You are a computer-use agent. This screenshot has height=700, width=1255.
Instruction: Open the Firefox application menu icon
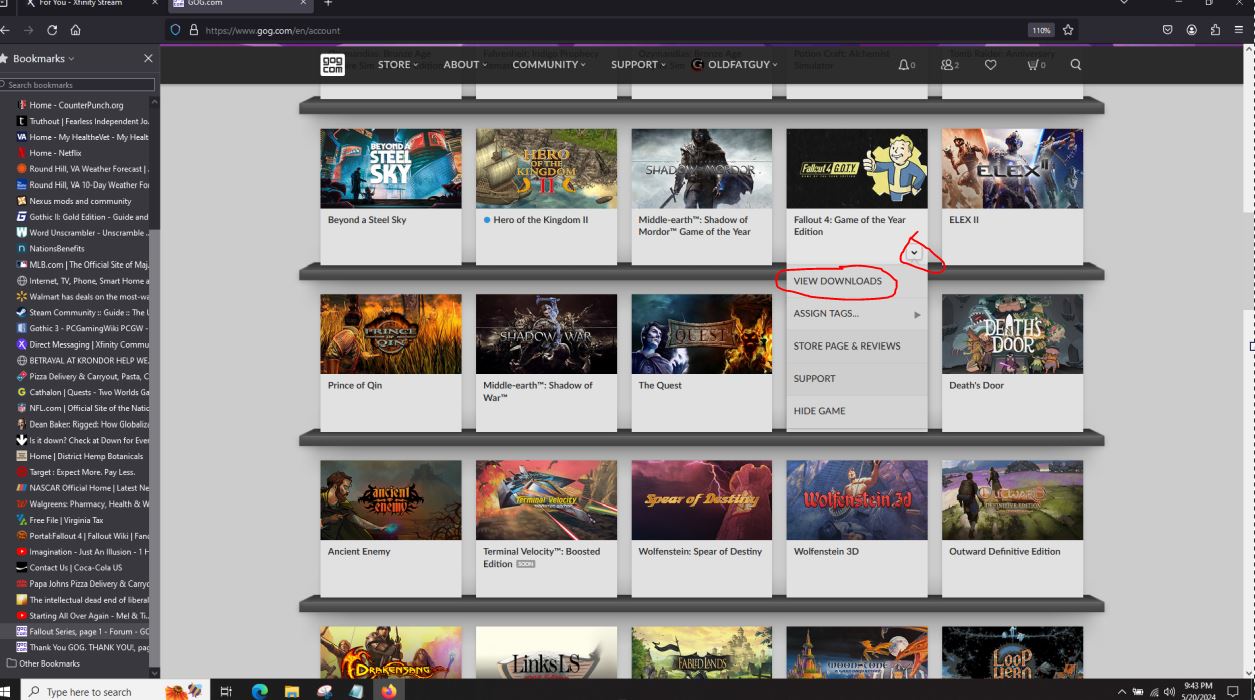(1239, 30)
